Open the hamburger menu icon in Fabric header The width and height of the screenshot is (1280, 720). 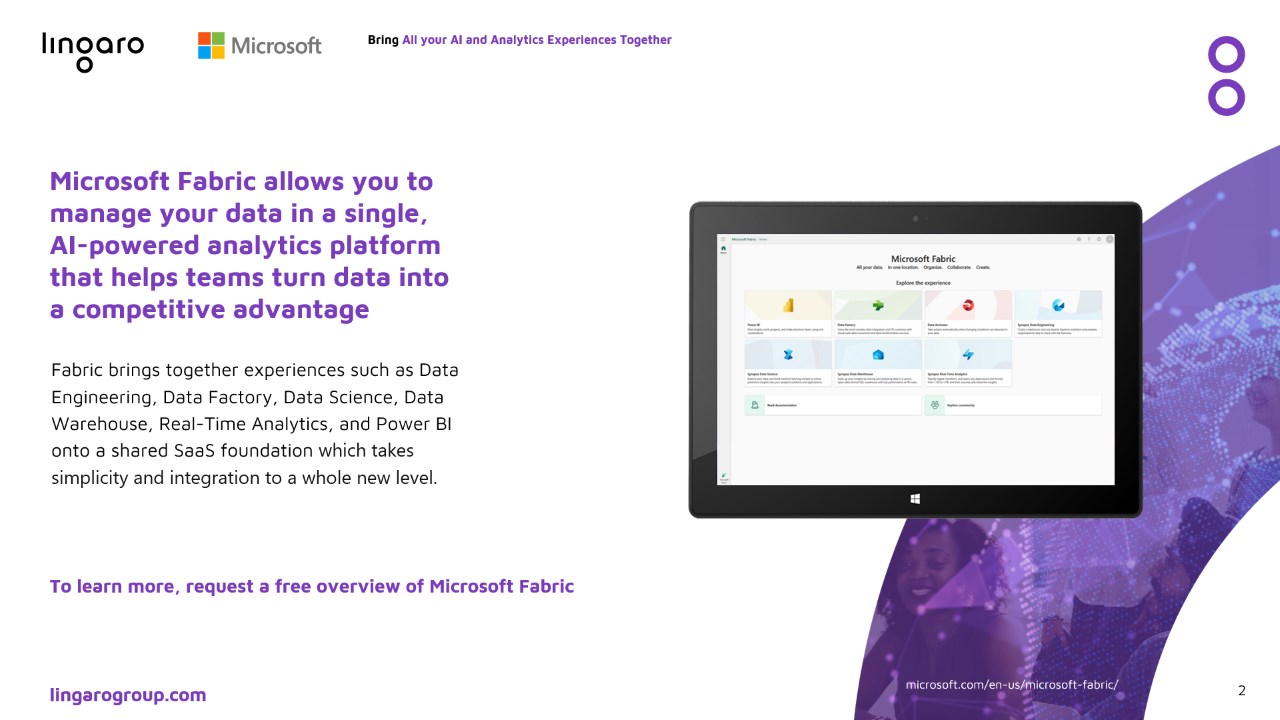(x=723, y=239)
